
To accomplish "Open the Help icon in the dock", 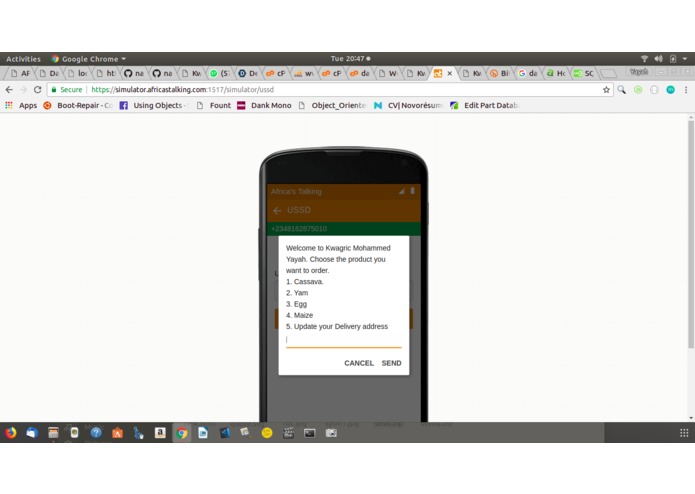I will (x=96, y=433).
